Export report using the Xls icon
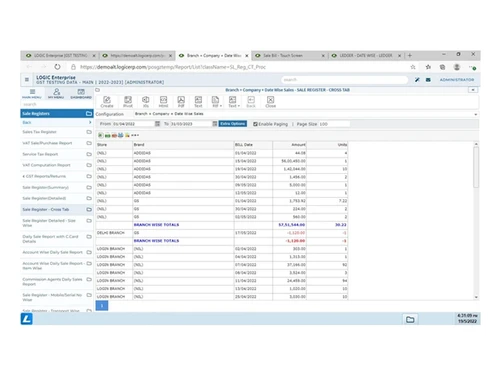Screen dimensions: 500x375 coord(146,102)
